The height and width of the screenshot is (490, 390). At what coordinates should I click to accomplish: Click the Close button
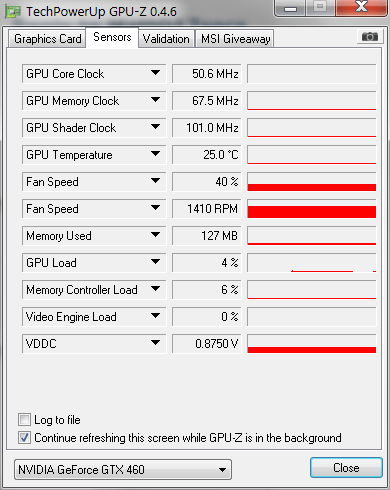click(346, 468)
